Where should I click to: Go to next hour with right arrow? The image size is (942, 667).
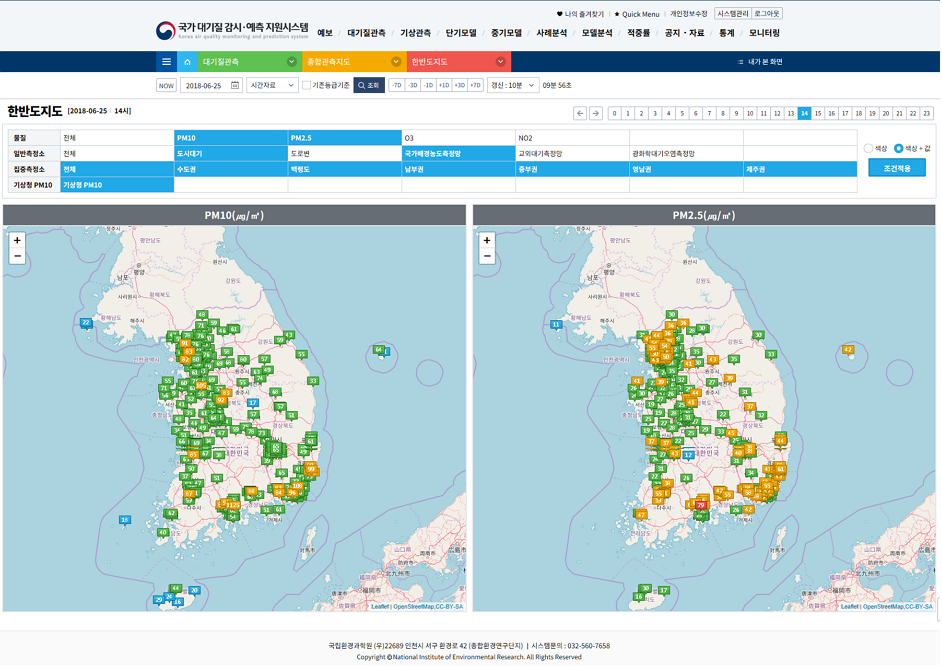tap(595, 113)
